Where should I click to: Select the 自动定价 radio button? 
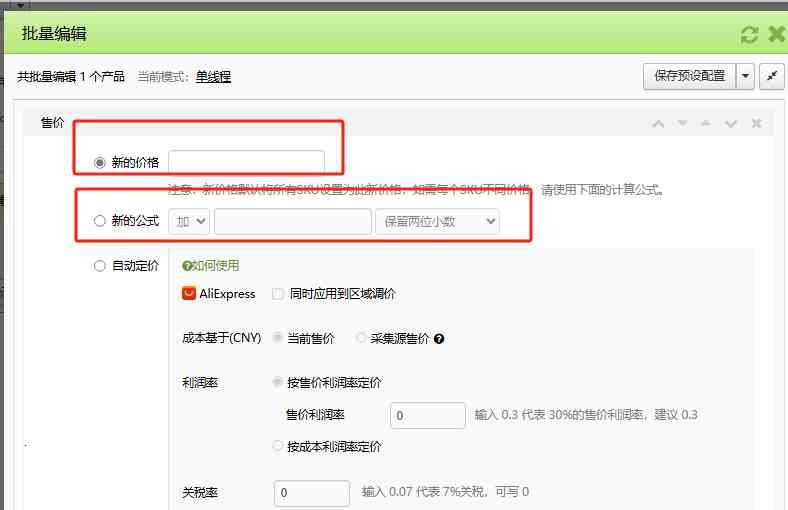point(100,266)
